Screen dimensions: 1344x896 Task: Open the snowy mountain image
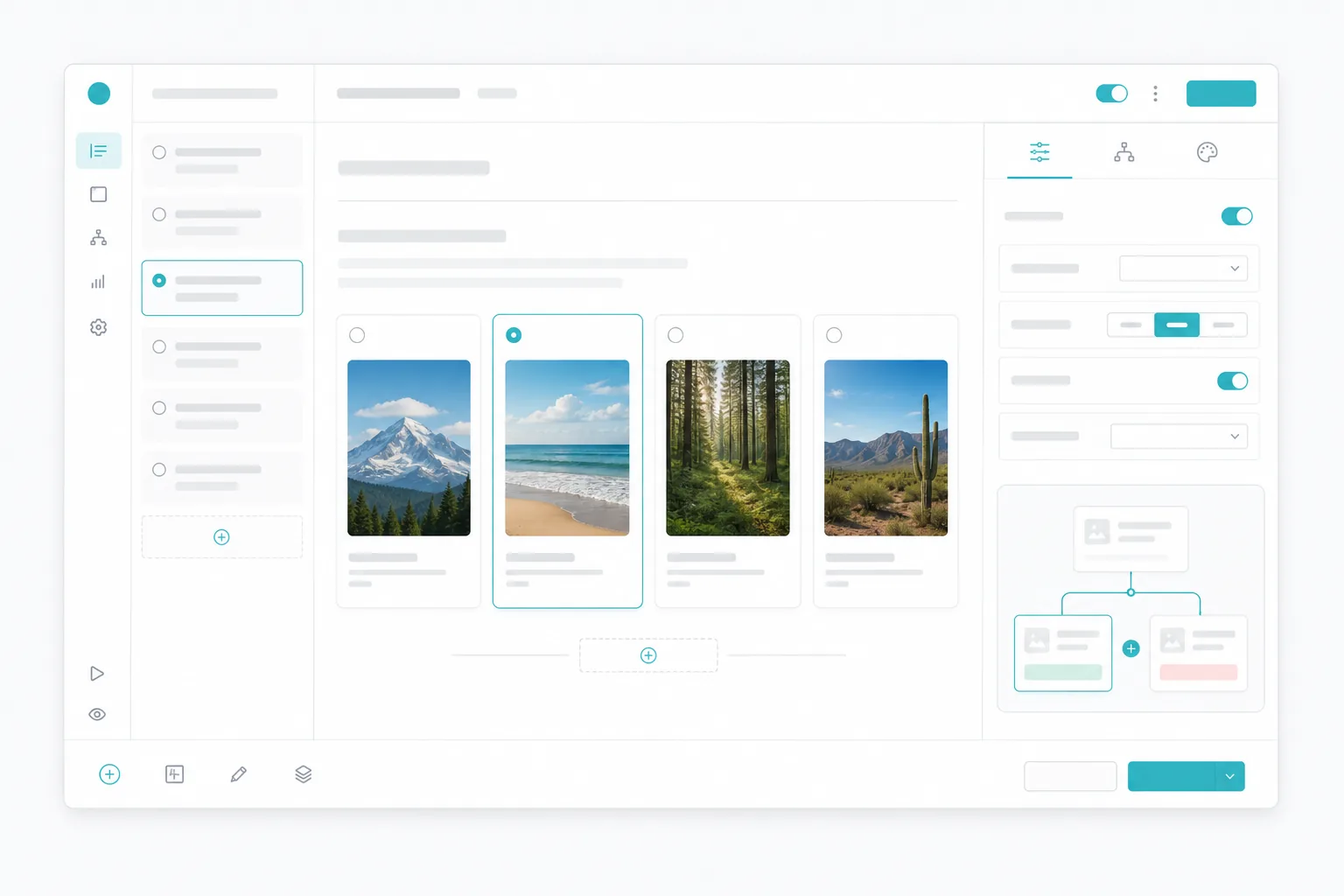click(409, 448)
